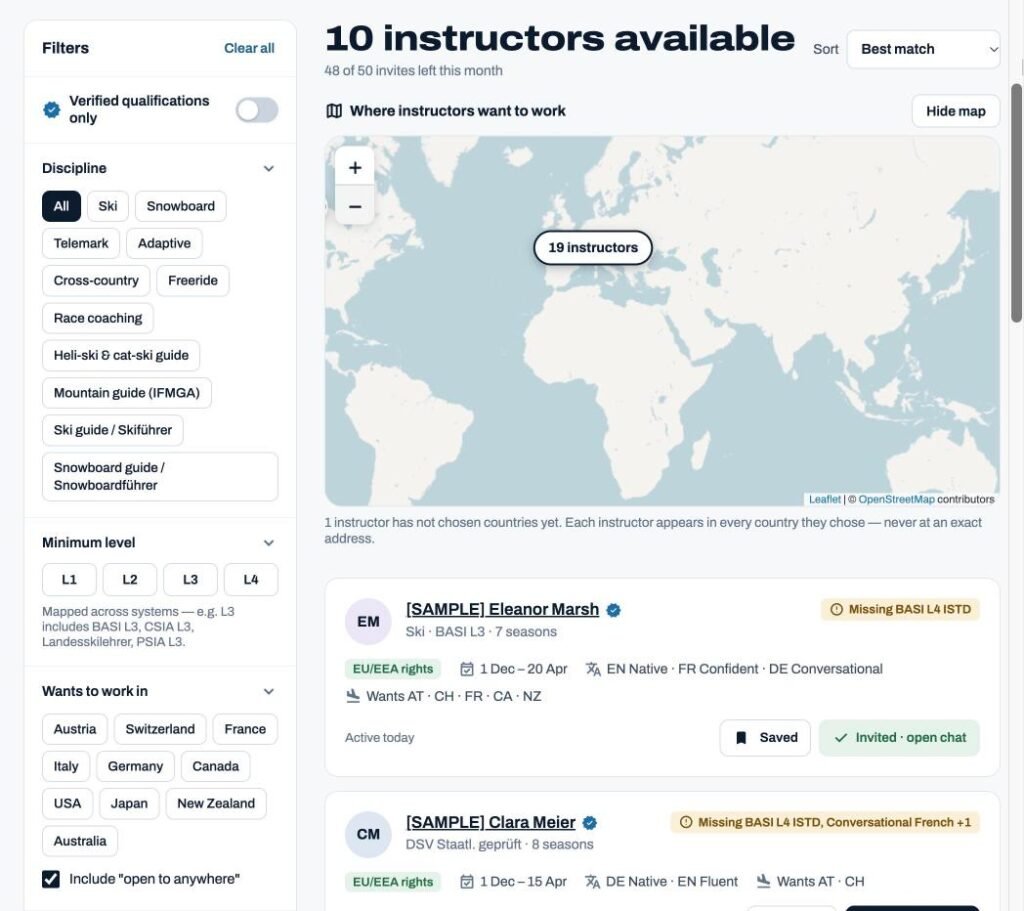Choose Freeride discipline filter

[x=193, y=281]
